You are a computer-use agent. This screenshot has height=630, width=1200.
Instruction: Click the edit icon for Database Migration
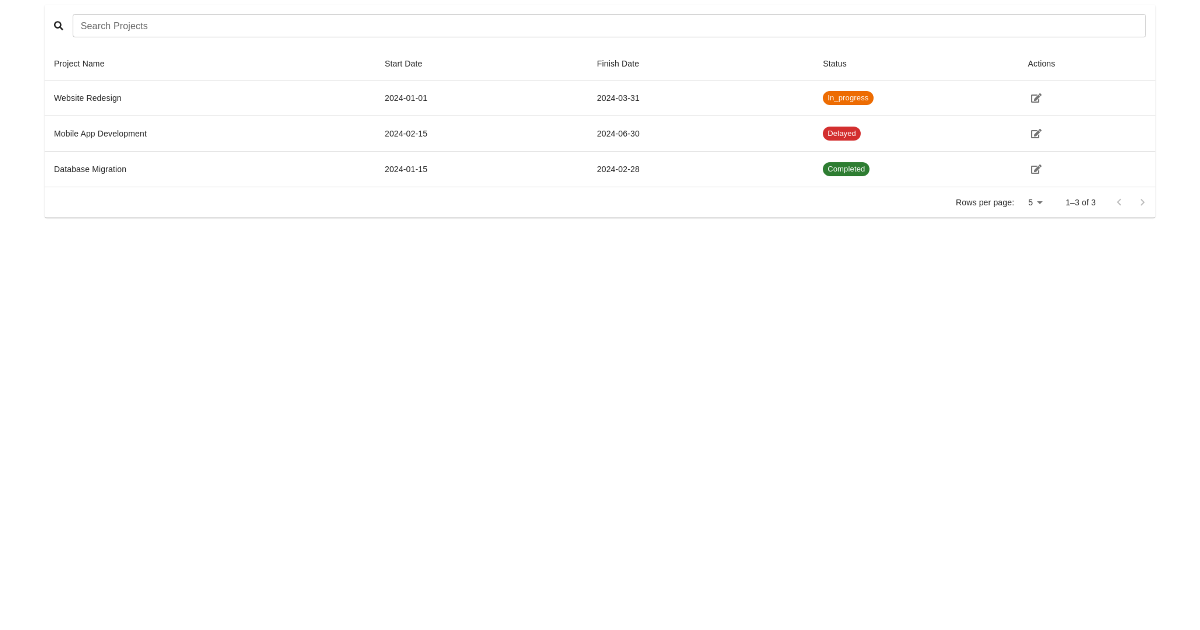[1036, 169]
